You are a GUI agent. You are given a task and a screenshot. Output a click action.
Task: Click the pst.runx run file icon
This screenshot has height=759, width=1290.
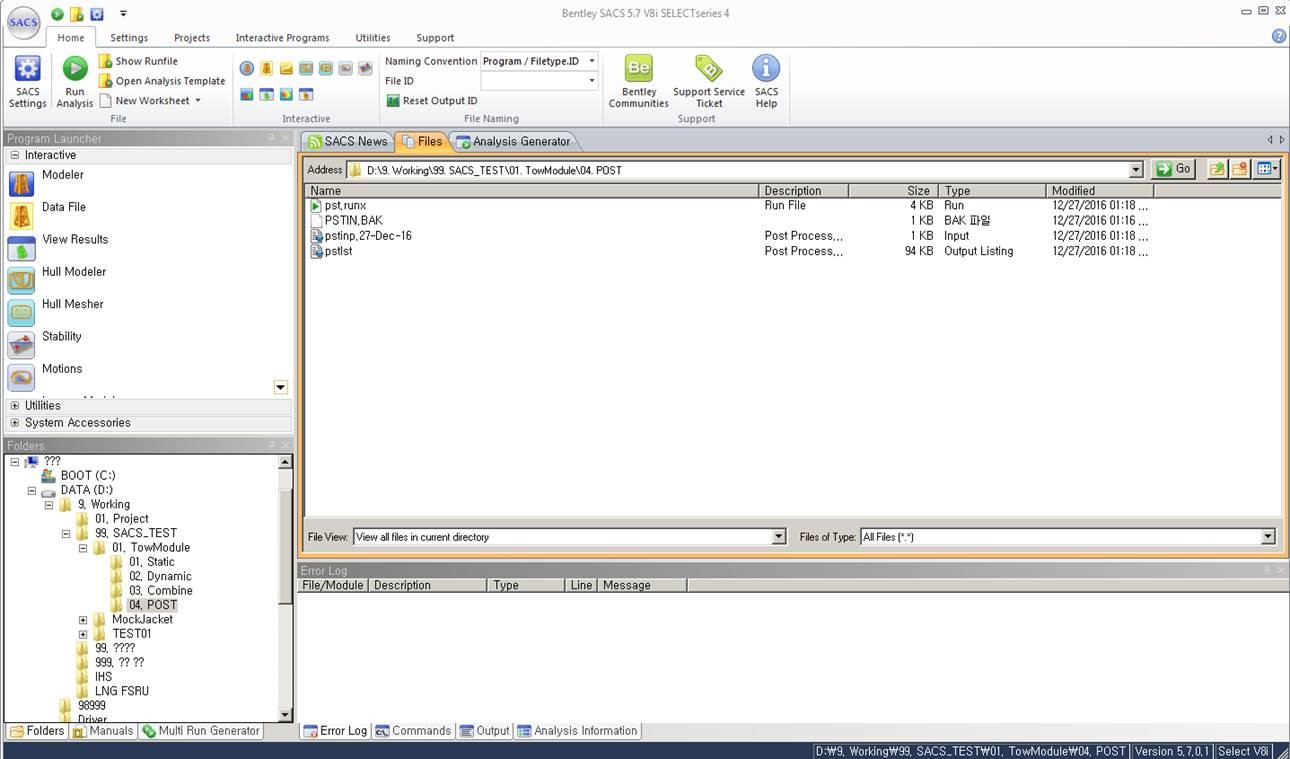(x=316, y=206)
